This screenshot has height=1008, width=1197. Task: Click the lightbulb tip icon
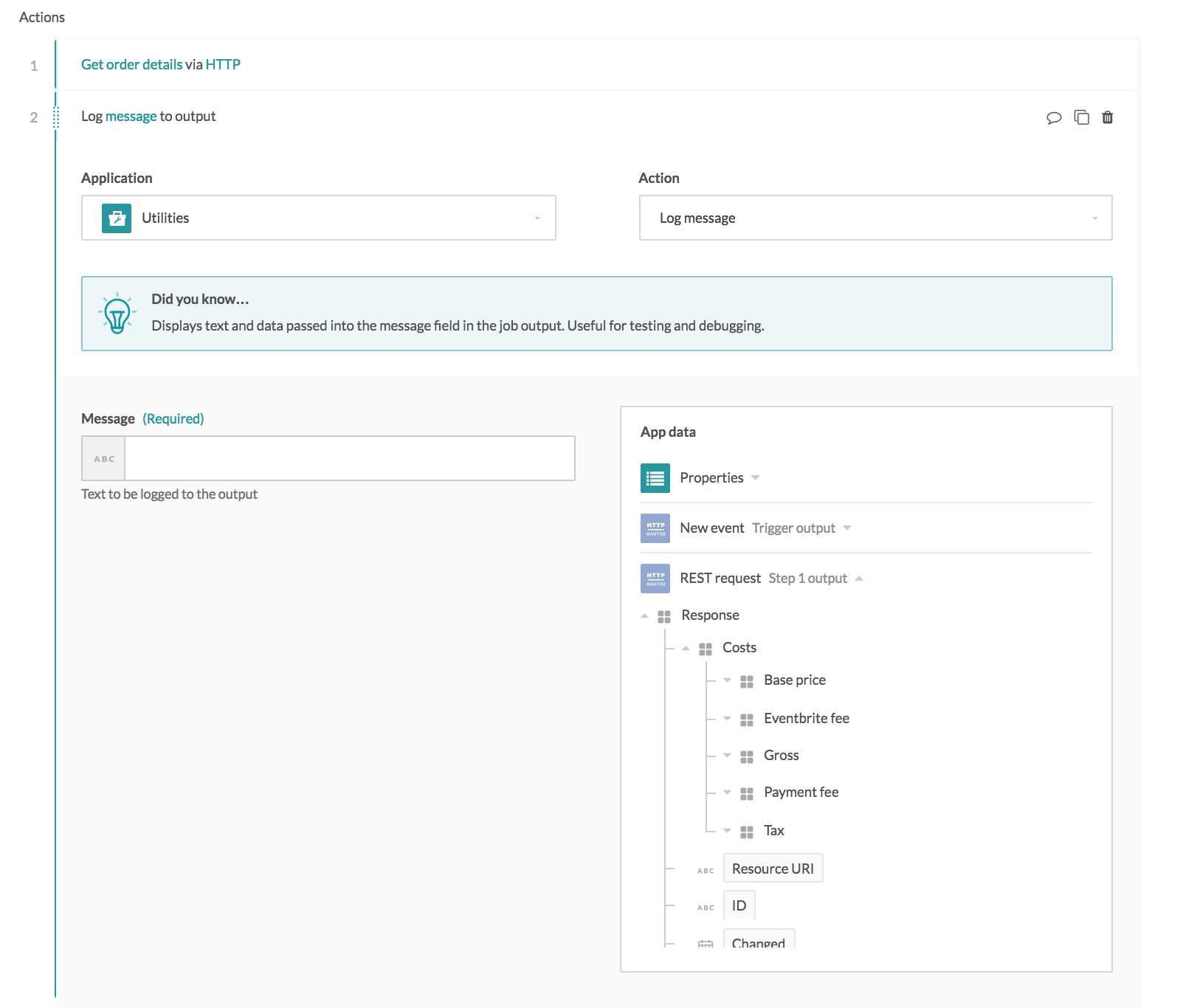coord(117,314)
